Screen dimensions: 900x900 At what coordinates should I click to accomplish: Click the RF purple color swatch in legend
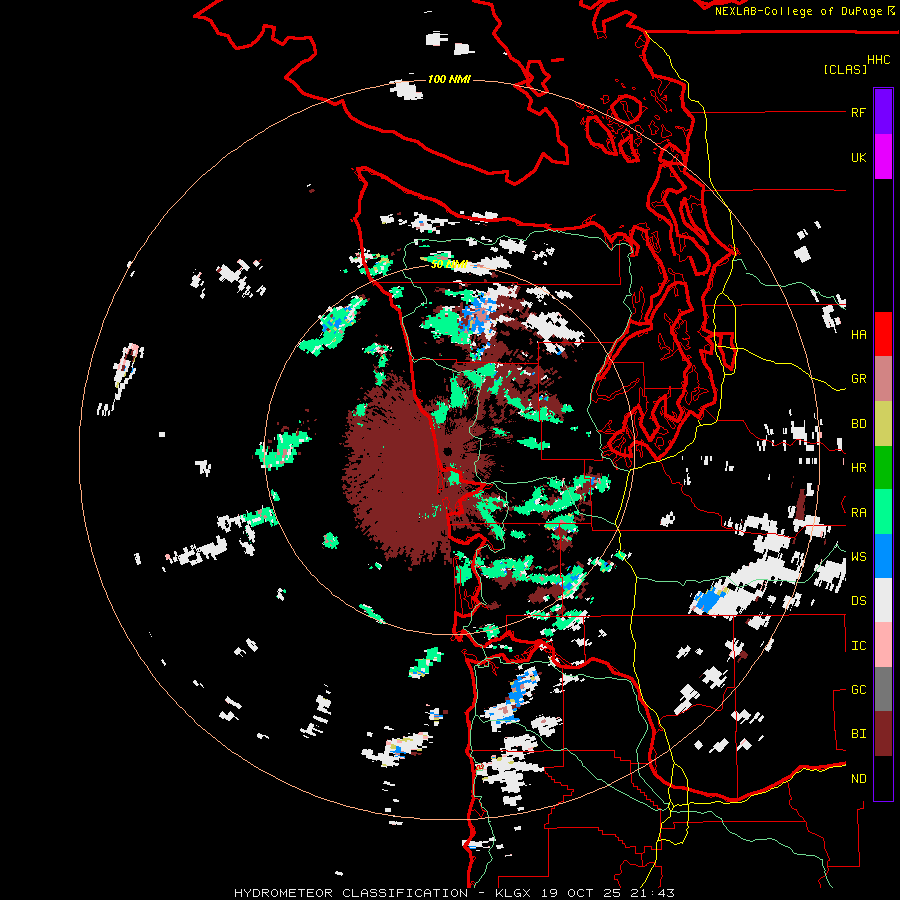point(883,112)
